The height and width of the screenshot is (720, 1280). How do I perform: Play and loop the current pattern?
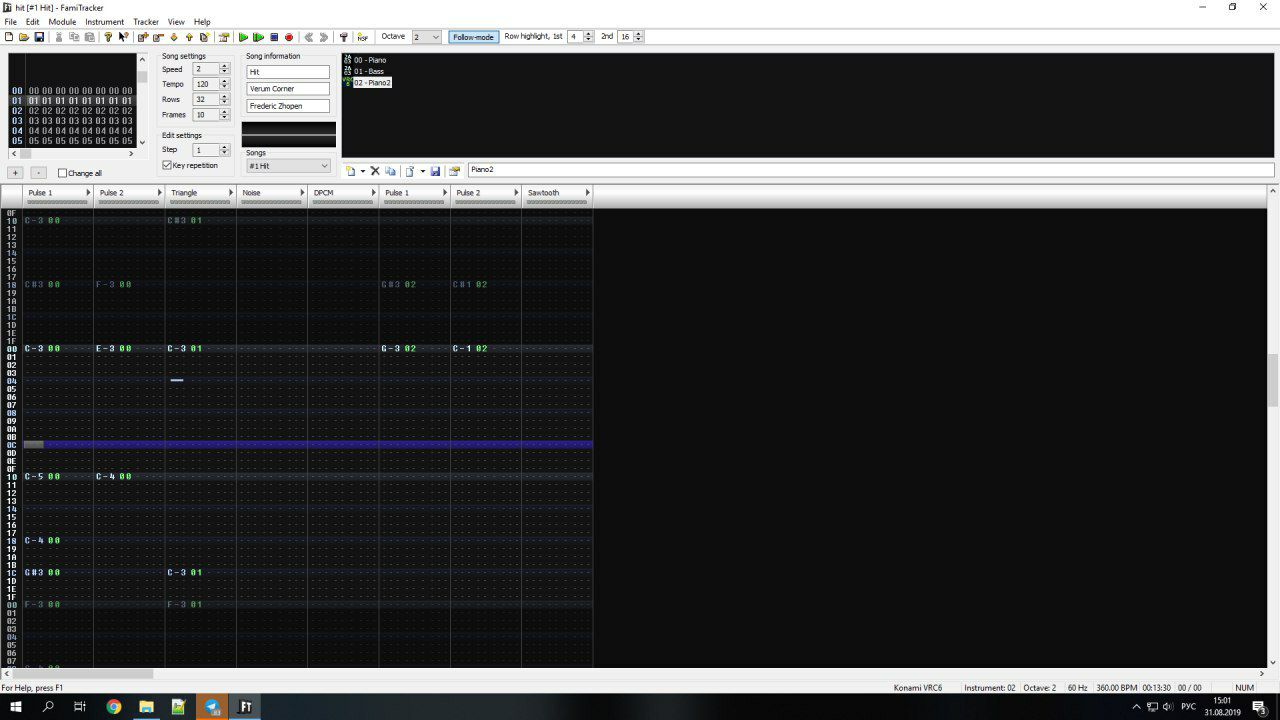tap(258, 37)
